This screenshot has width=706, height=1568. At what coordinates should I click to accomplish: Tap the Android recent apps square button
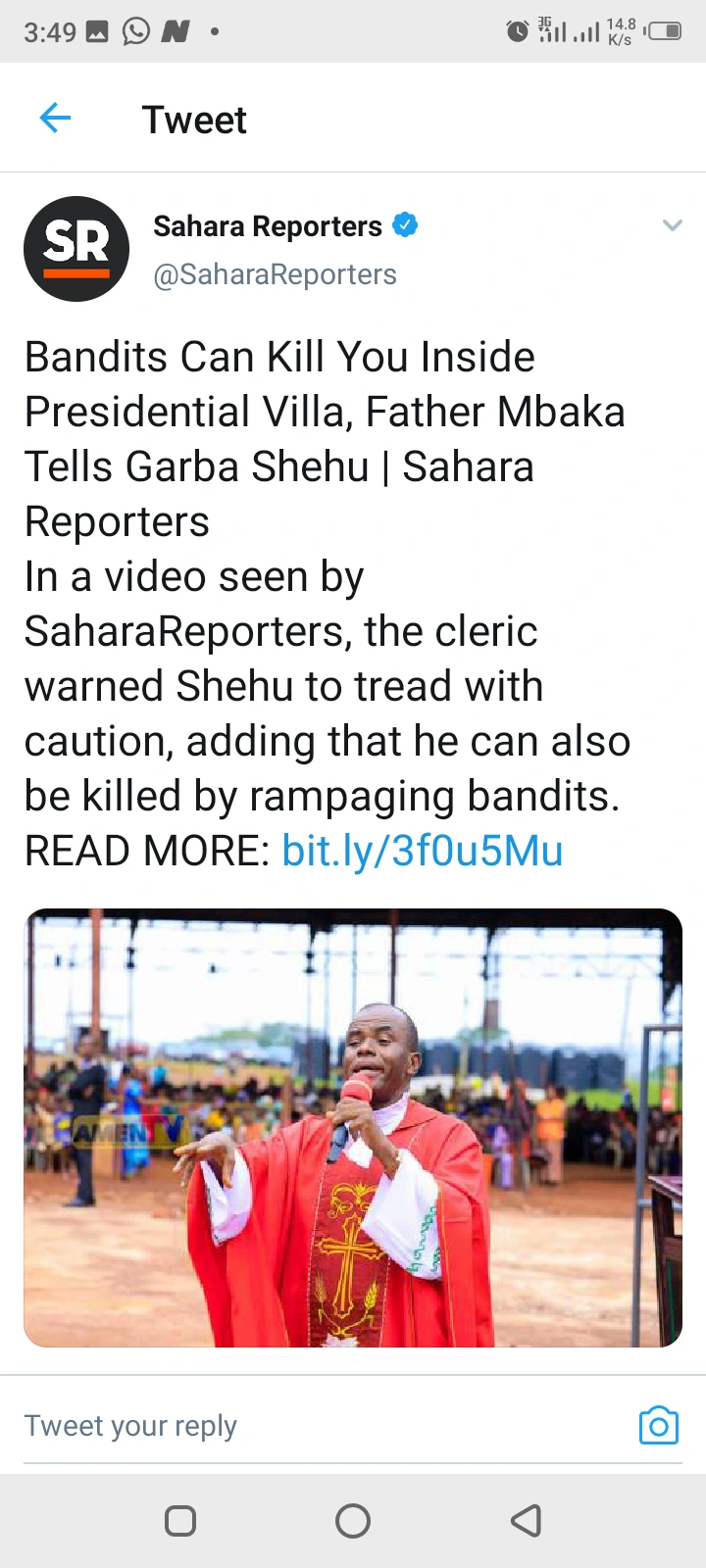pyautogui.click(x=180, y=1521)
